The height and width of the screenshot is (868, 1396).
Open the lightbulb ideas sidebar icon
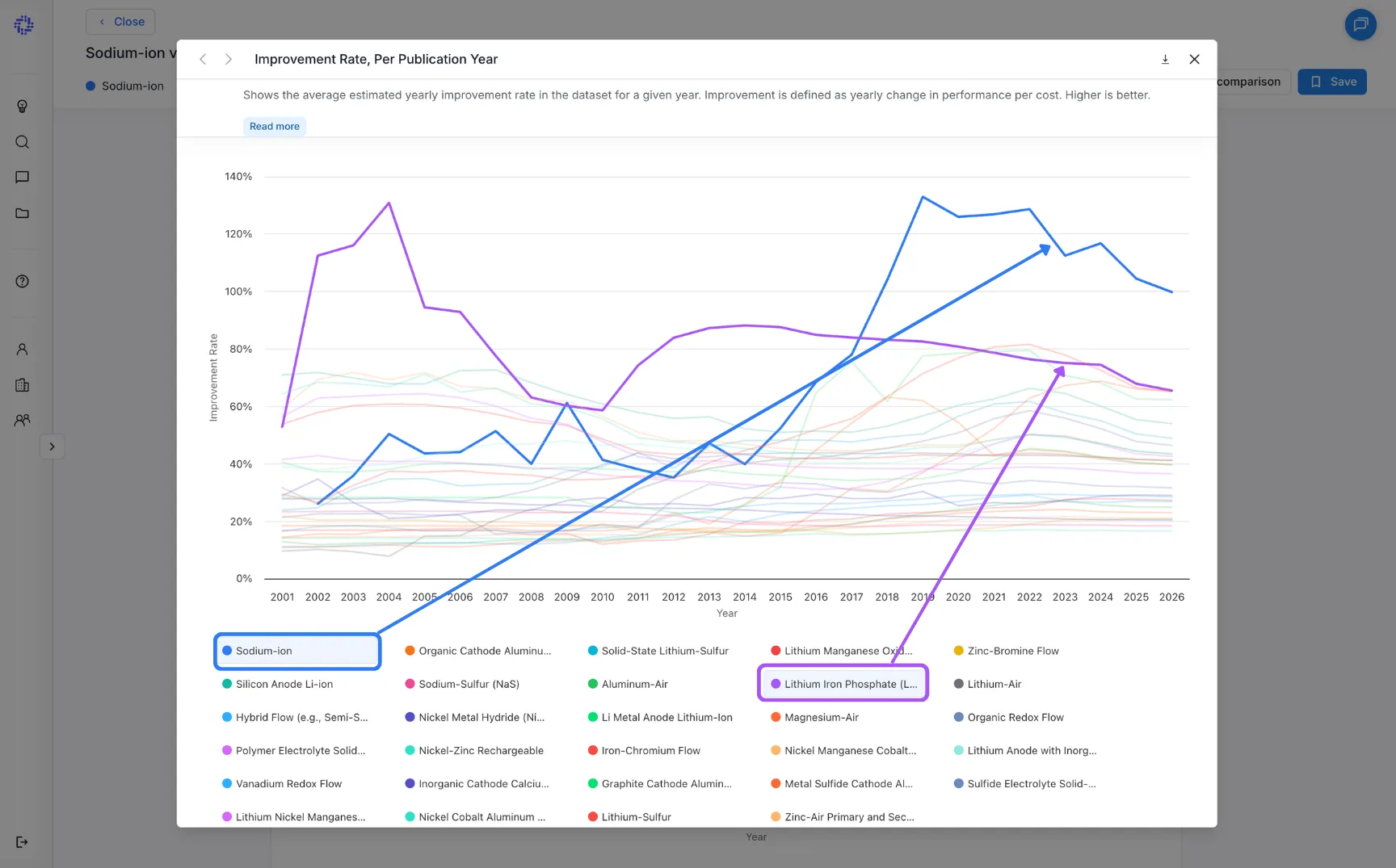click(x=23, y=107)
